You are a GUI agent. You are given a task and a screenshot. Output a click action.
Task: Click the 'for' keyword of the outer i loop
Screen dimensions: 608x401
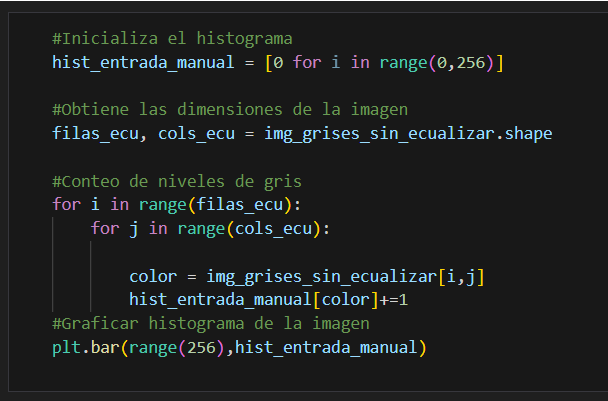(67, 204)
